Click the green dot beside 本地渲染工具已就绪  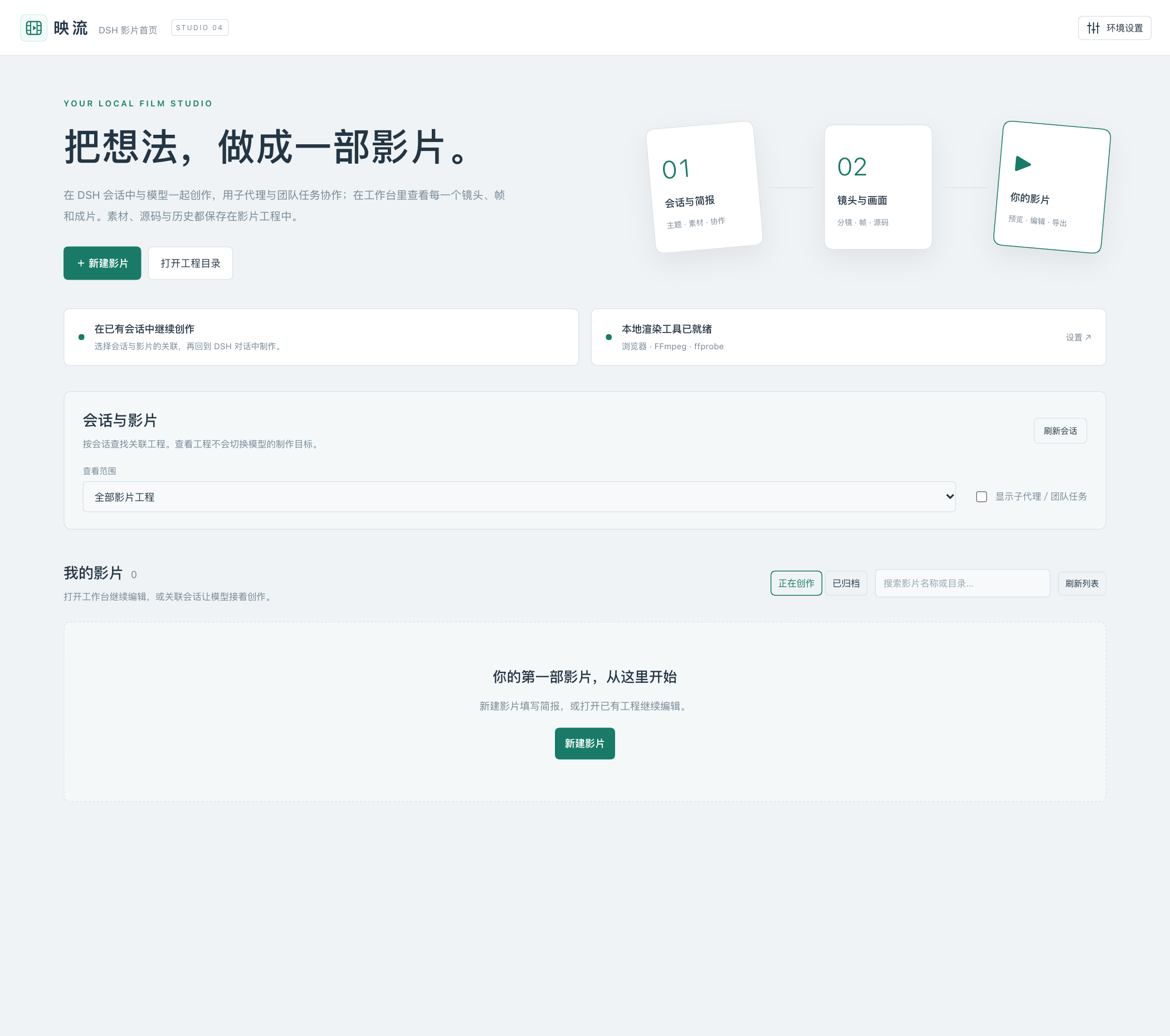(609, 337)
